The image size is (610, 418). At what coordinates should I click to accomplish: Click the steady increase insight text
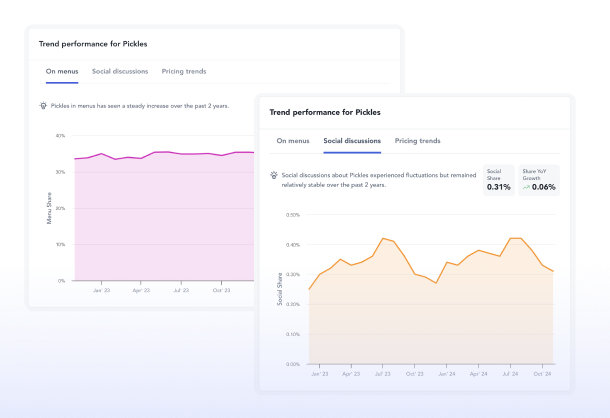140,106
